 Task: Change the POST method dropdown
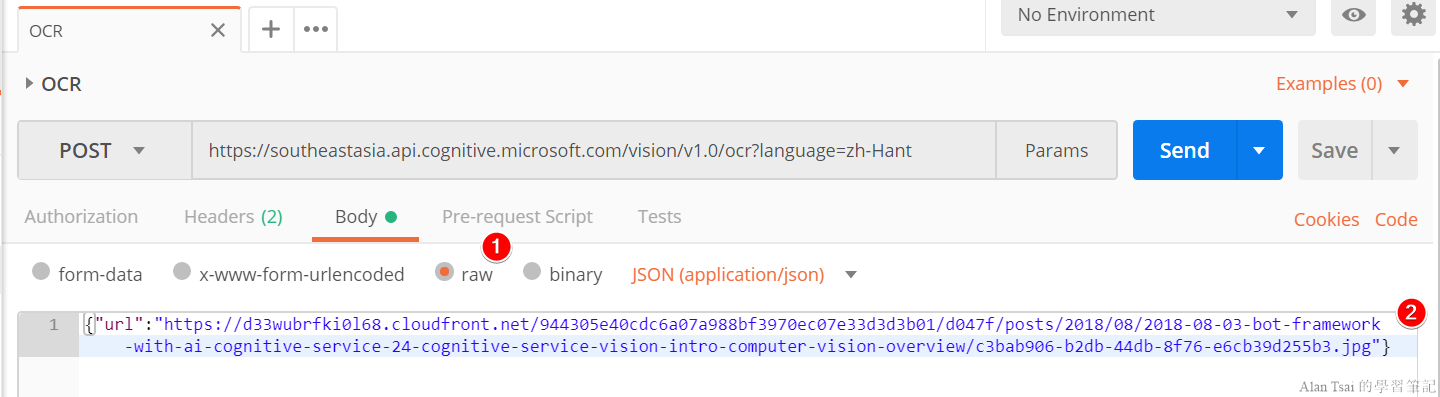tap(105, 151)
